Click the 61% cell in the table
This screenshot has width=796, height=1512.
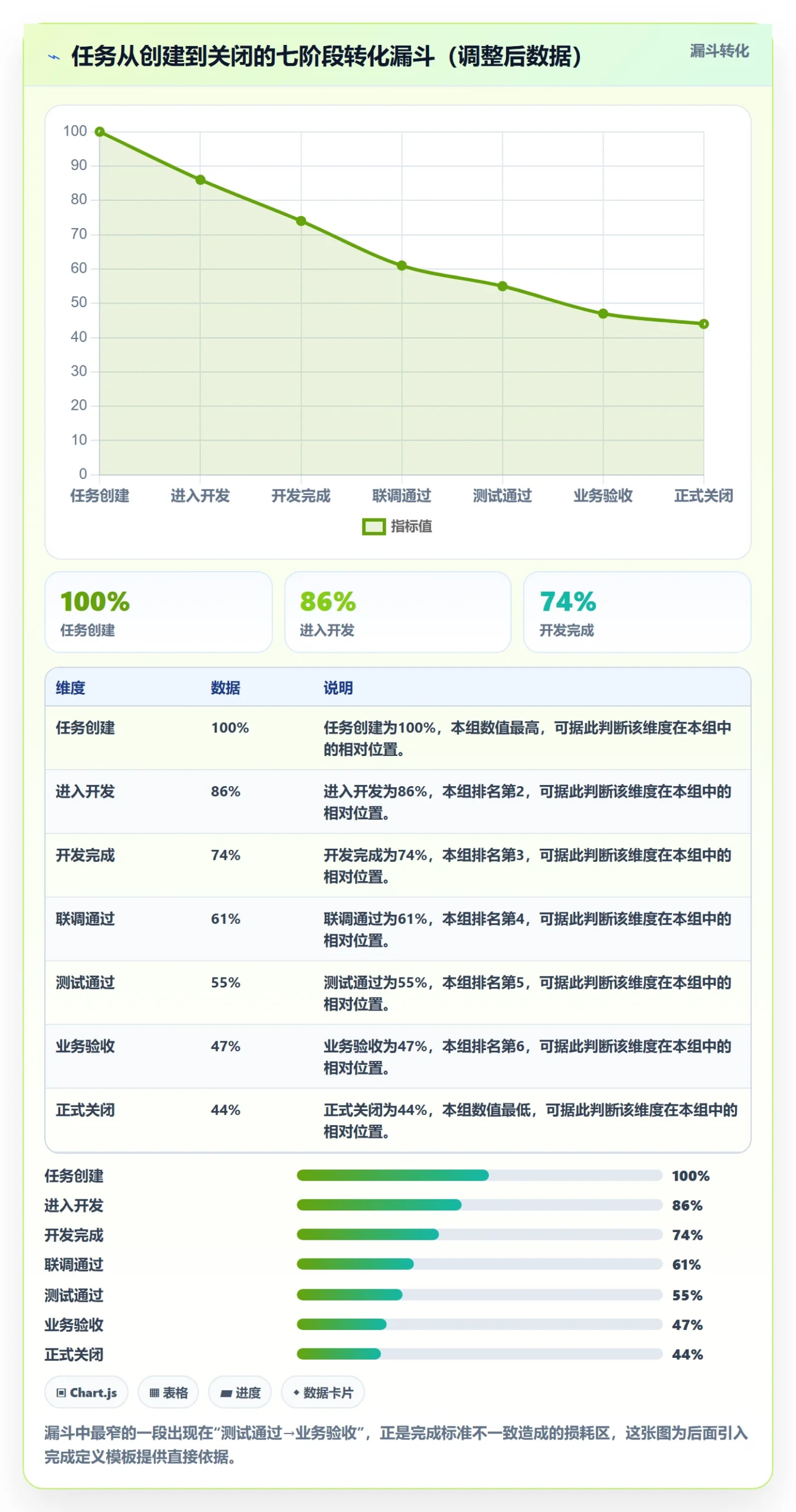pos(226,919)
